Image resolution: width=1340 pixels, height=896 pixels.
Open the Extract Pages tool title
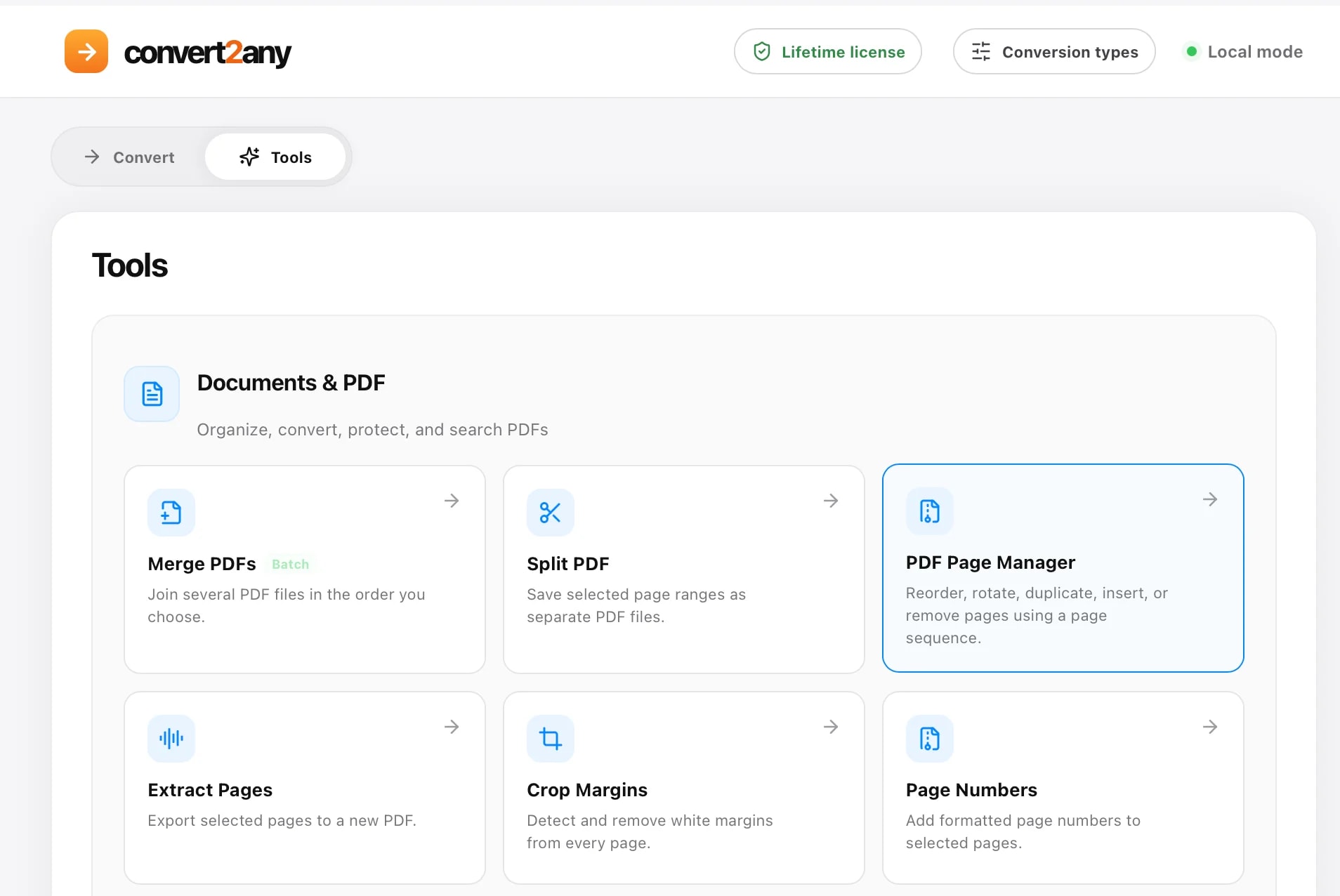pos(210,790)
